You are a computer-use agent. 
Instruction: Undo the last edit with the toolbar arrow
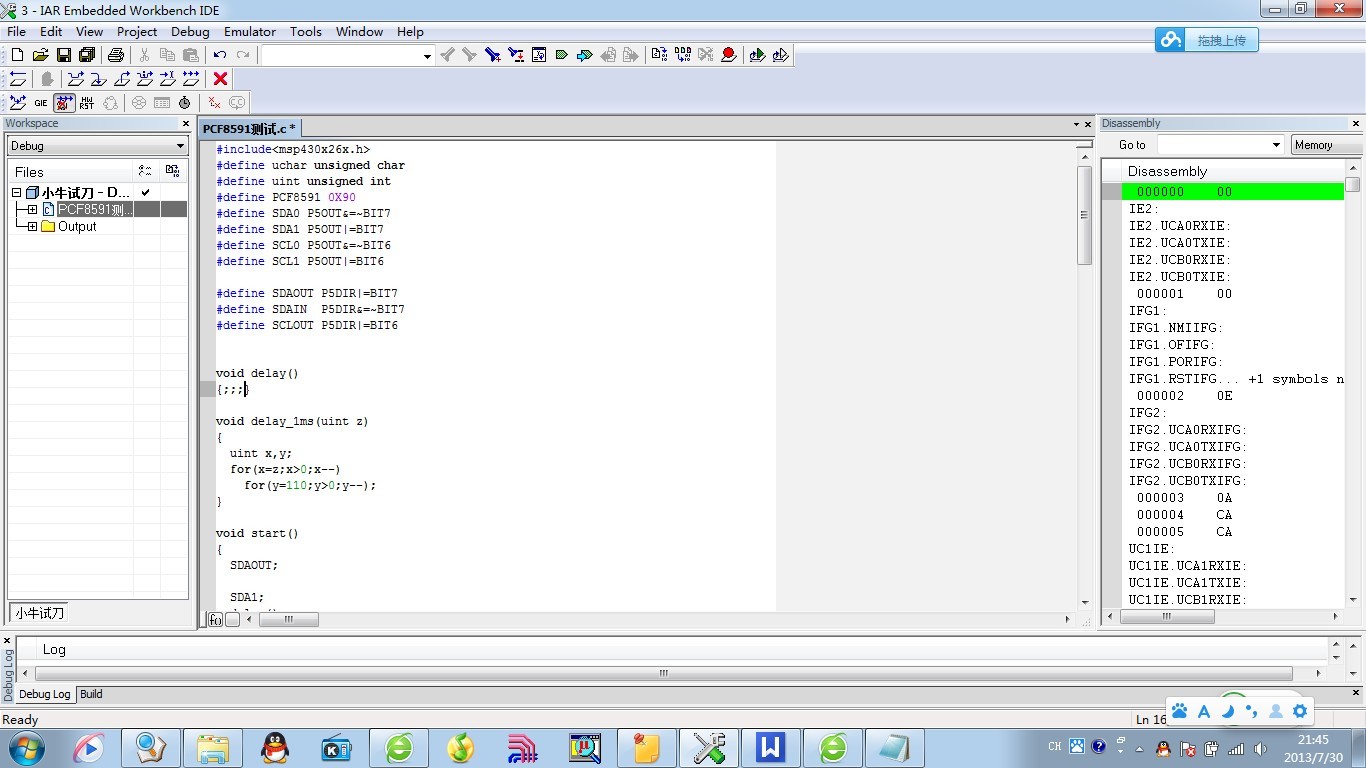click(220, 55)
